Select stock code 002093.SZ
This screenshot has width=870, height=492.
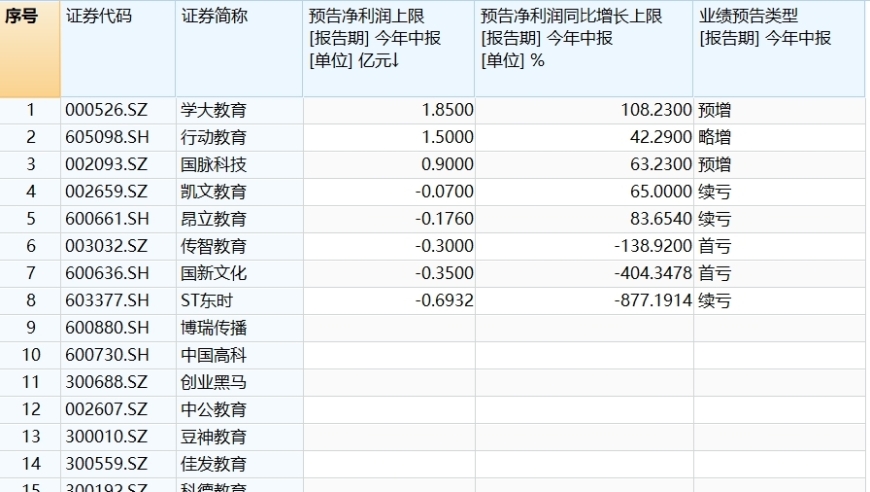pyautogui.click(x=107, y=164)
